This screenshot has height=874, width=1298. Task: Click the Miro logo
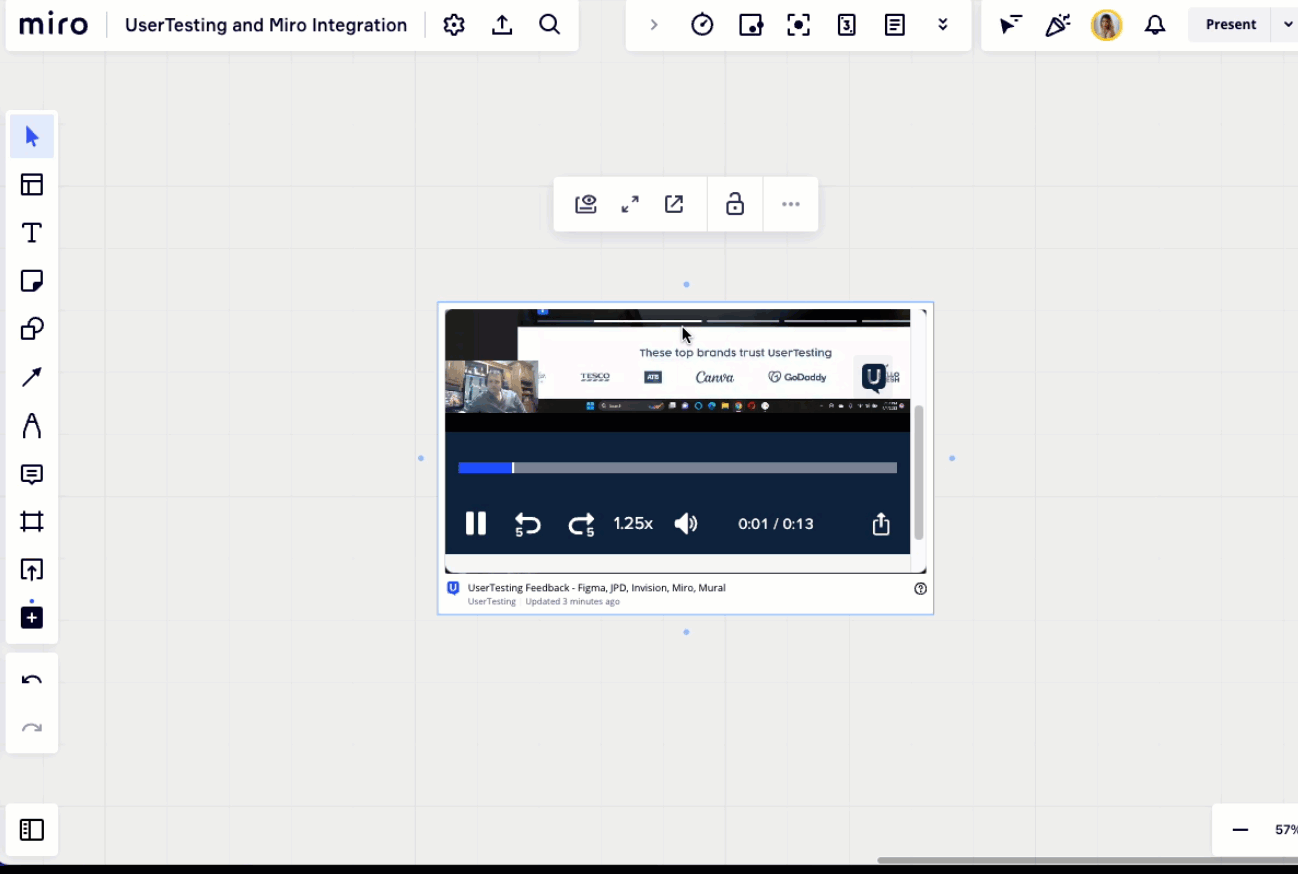(x=54, y=24)
